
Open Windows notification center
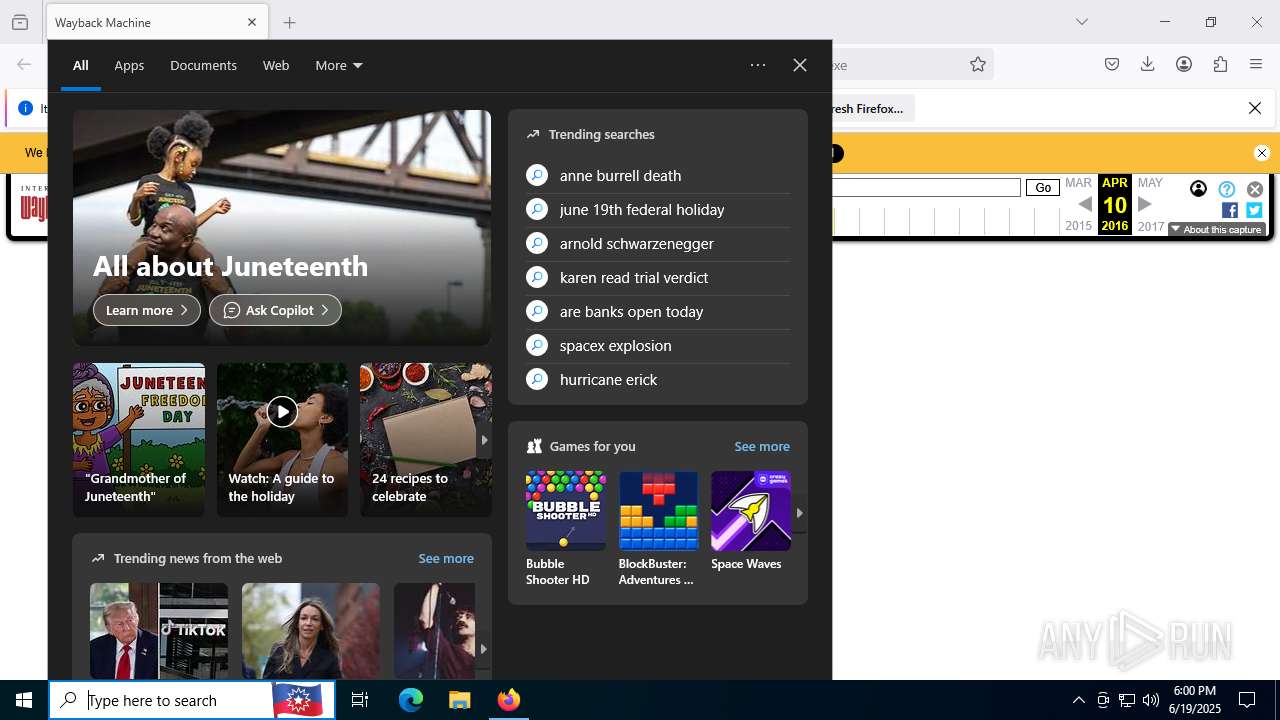tap(1247, 700)
